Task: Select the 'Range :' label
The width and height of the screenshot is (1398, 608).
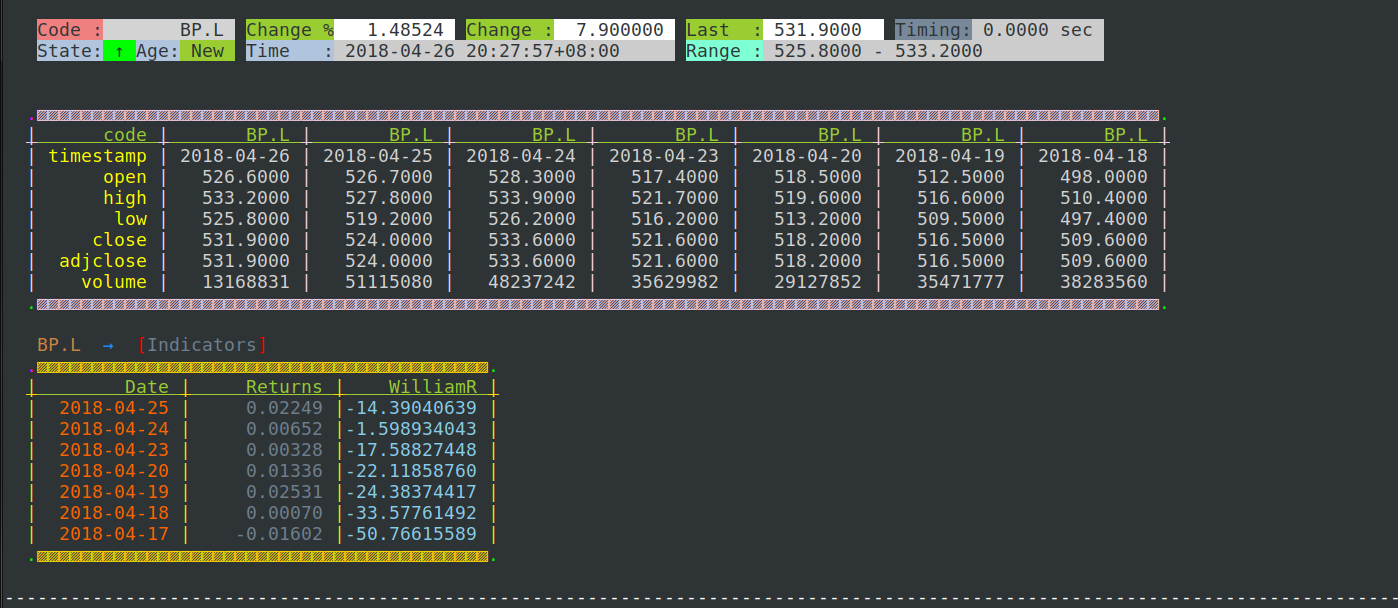Action: click(725, 51)
